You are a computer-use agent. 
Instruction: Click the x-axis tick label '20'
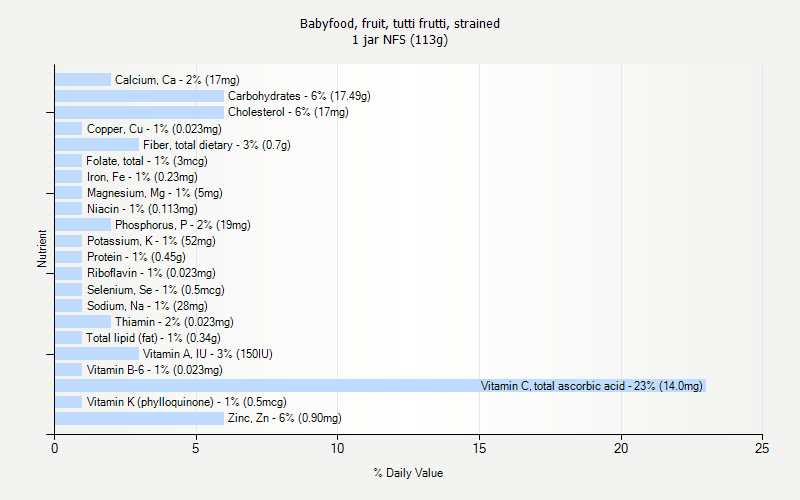(621, 448)
